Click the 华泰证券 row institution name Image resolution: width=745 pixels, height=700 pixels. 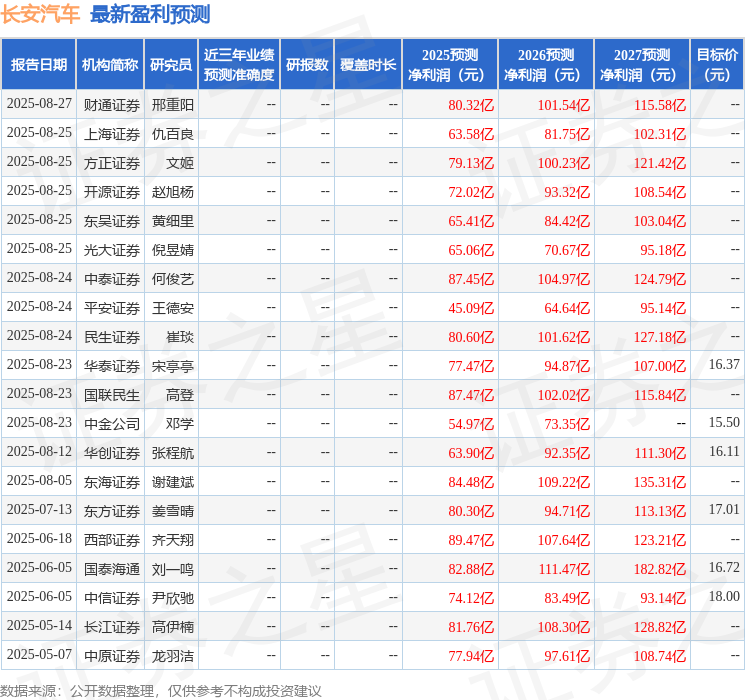pyautogui.click(x=111, y=365)
